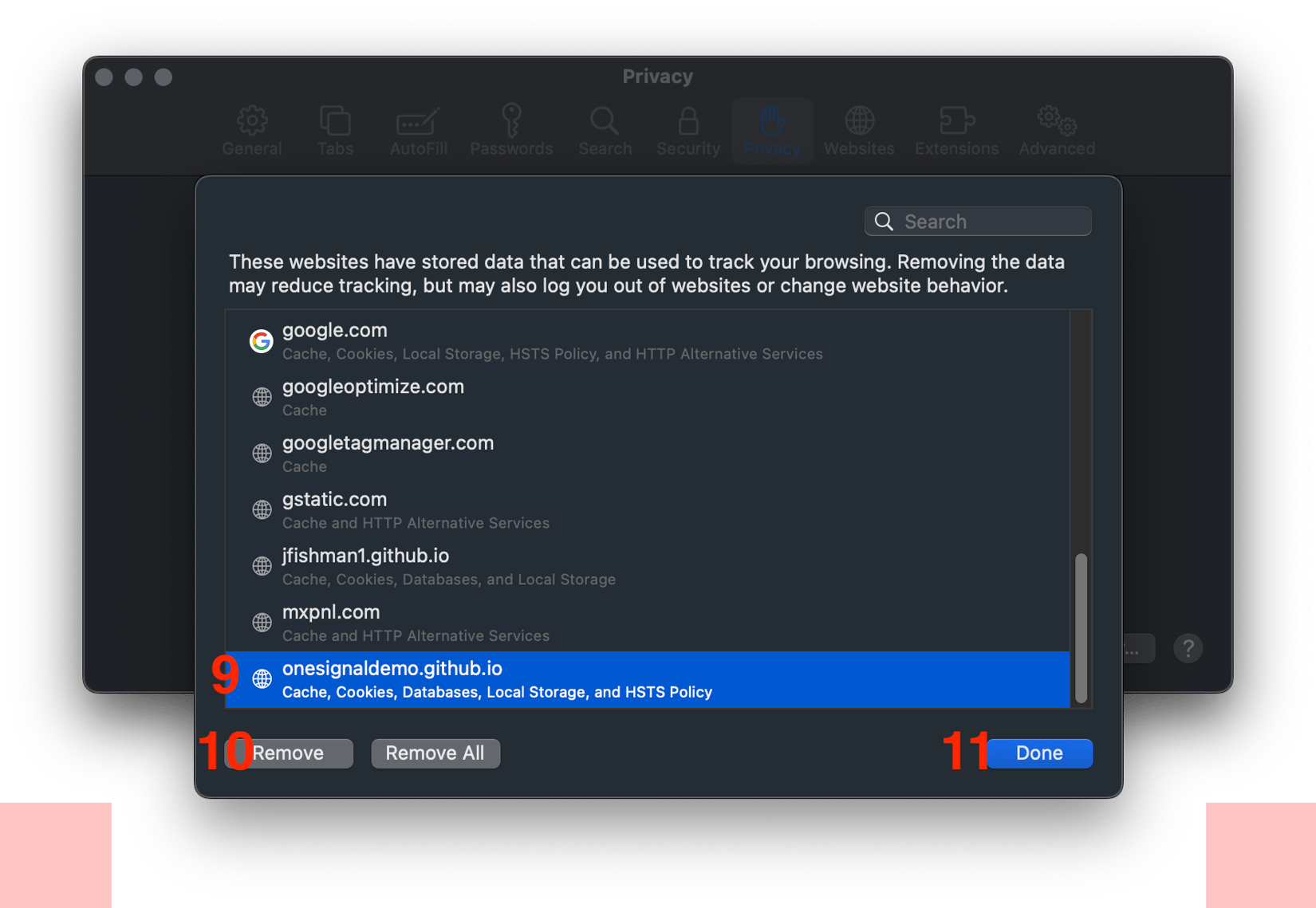Select the google.com website entry
This screenshot has height=908, width=1316.
pyautogui.click(x=647, y=341)
